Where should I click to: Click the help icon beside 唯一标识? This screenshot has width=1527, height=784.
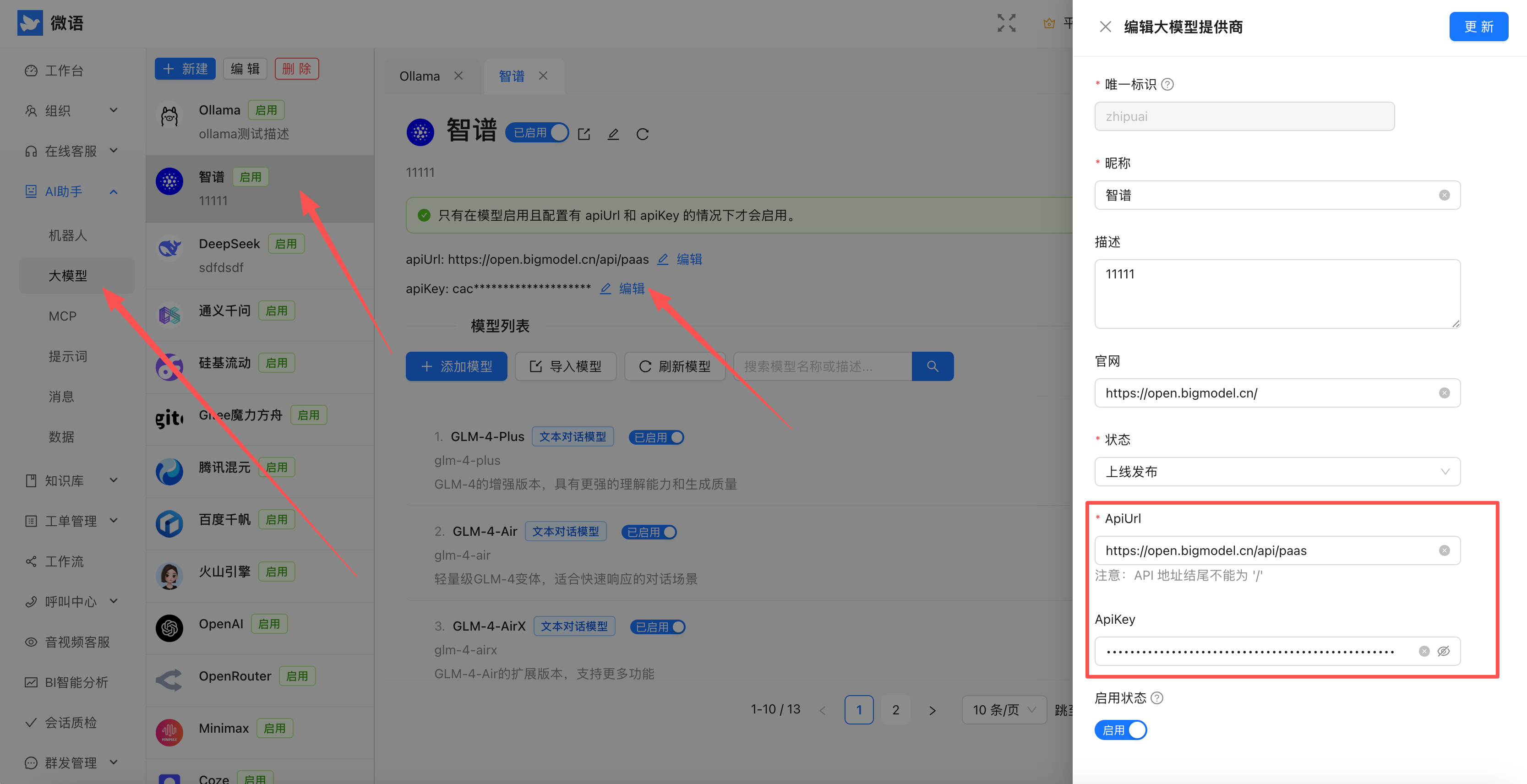tap(1167, 84)
